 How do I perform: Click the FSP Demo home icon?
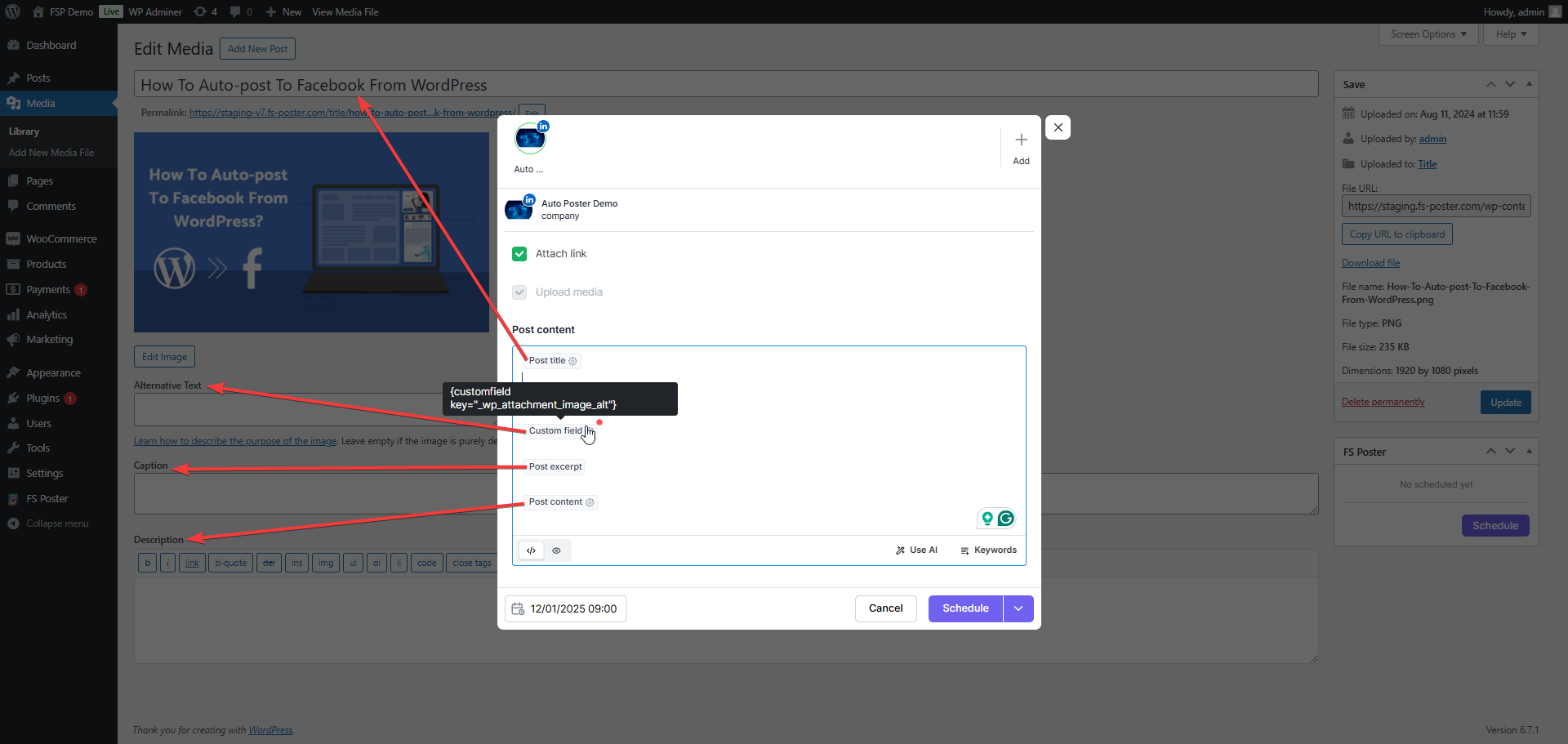click(38, 11)
